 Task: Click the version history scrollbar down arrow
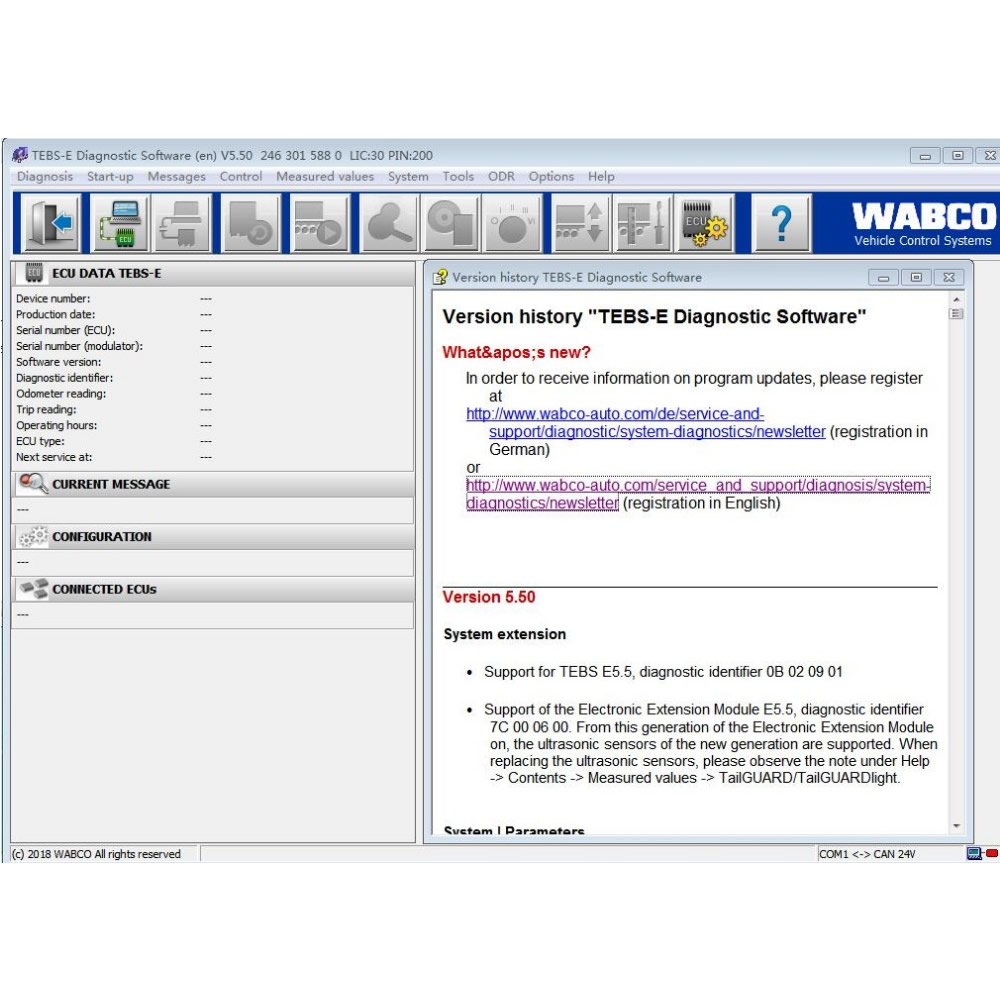coord(956,826)
